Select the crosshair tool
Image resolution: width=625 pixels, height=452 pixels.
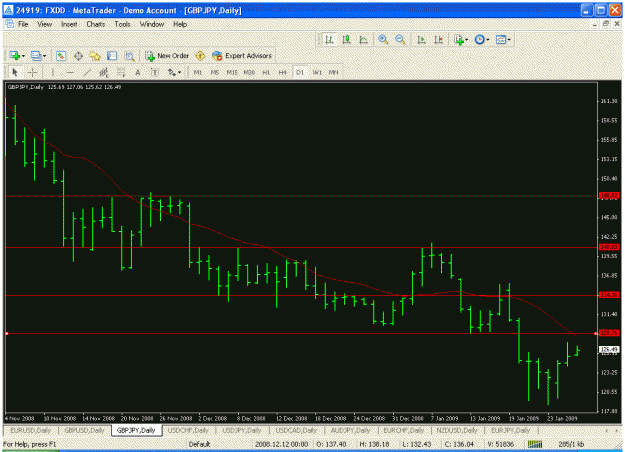point(33,73)
